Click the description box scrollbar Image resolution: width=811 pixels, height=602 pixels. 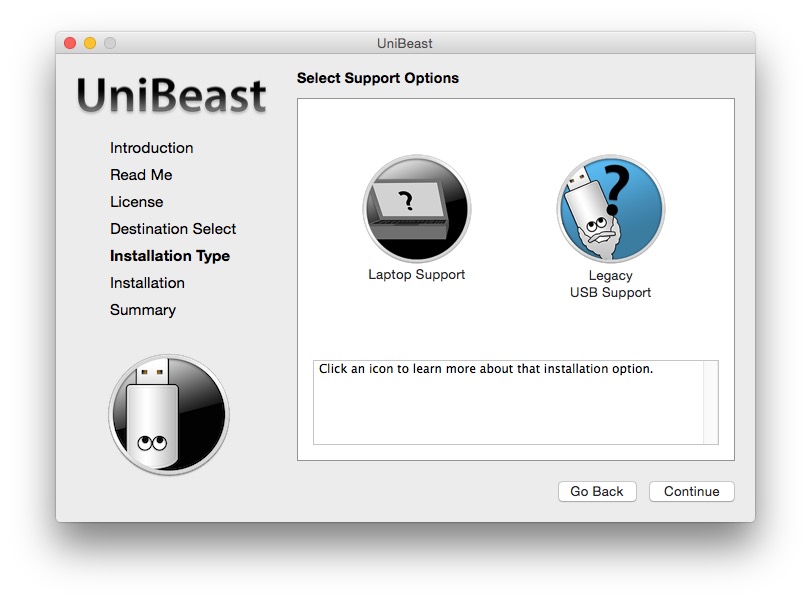(710, 402)
